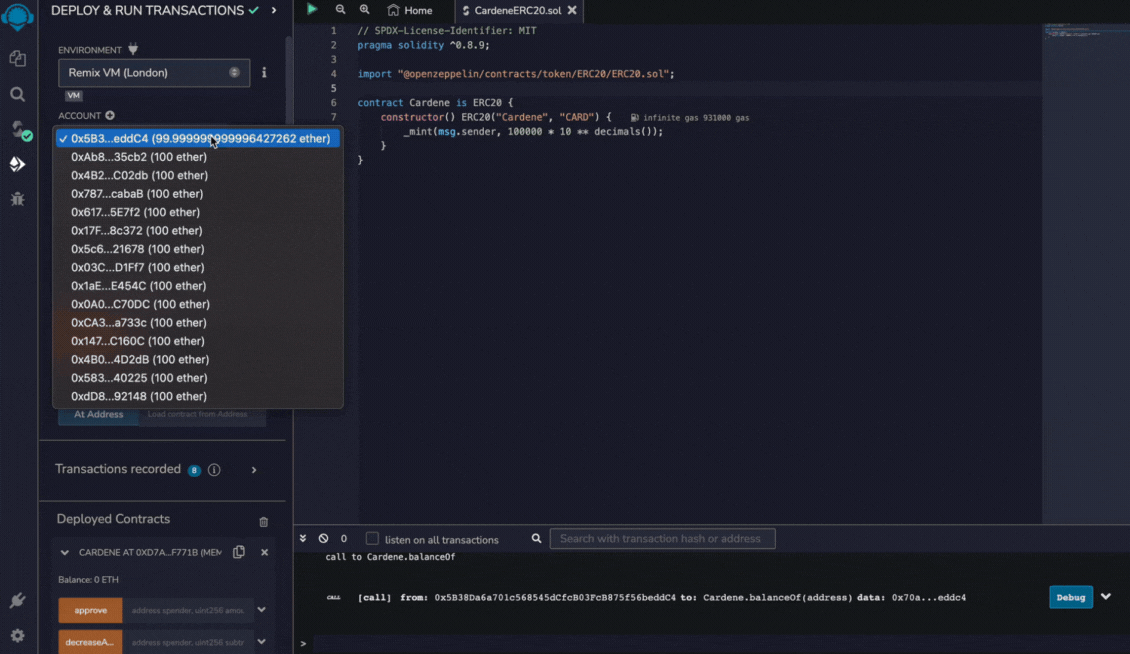This screenshot has width=1130, height=654.
Task: Click the terminal search magnifier icon
Action: pos(536,539)
